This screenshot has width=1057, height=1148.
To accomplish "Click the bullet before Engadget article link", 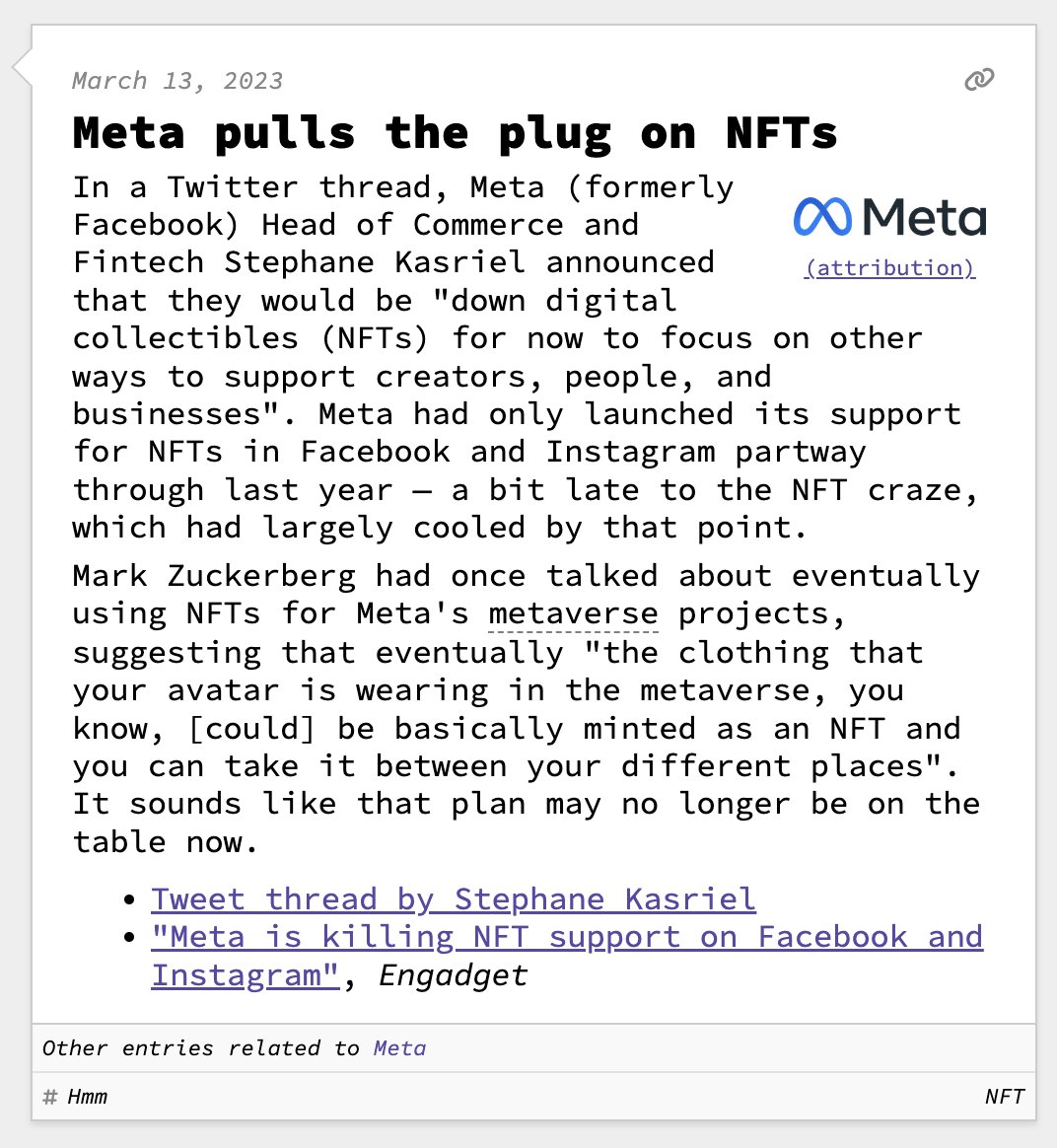I will pyautogui.click(x=130, y=938).
